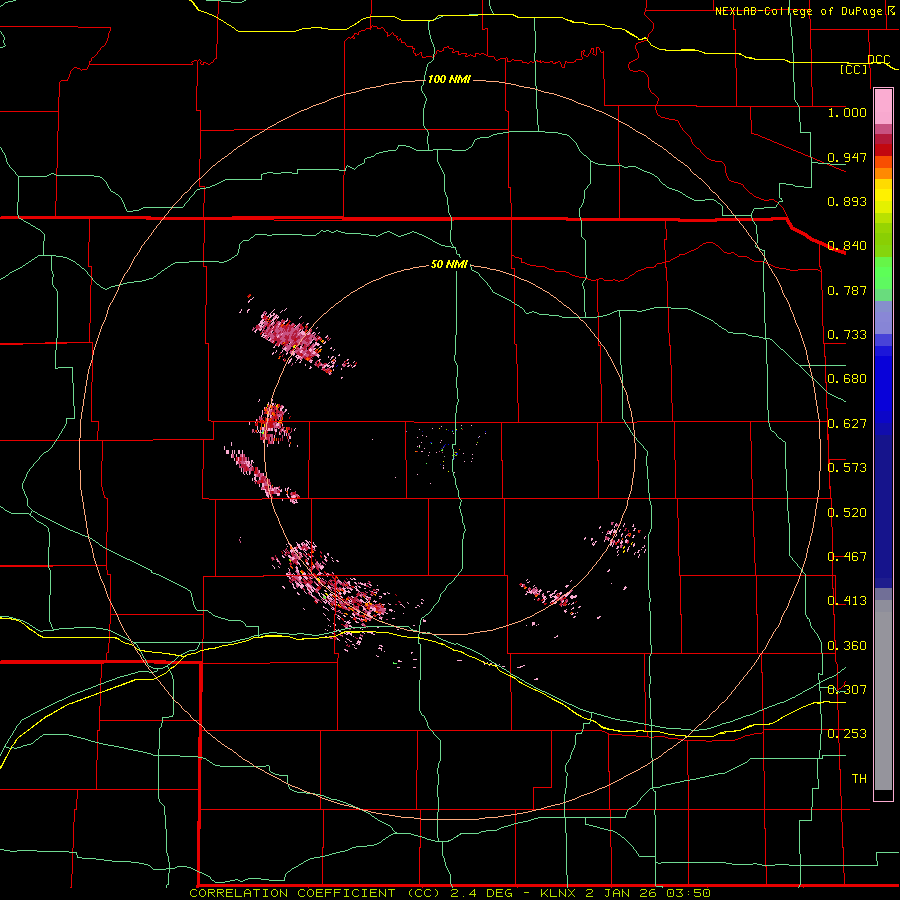The width and height of the screenshot is (900, 900).
Task: Select the 0.520 legend value
Action: pos(847,513)
